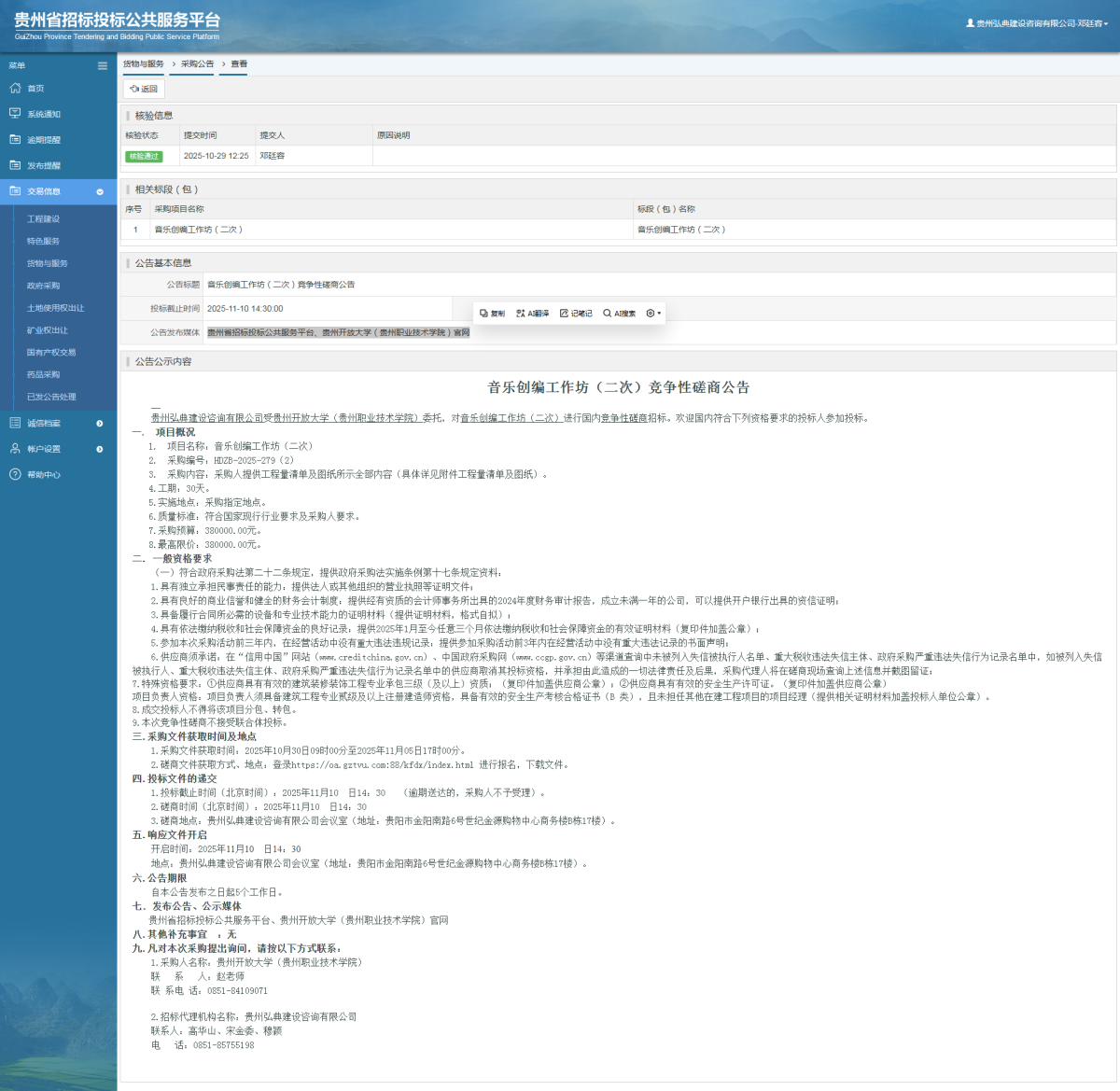The height and width of the screenshot is (1091, 1120).
Task: Expand the 诚信档案 sidebar section
Action: (x=100, y=424)
